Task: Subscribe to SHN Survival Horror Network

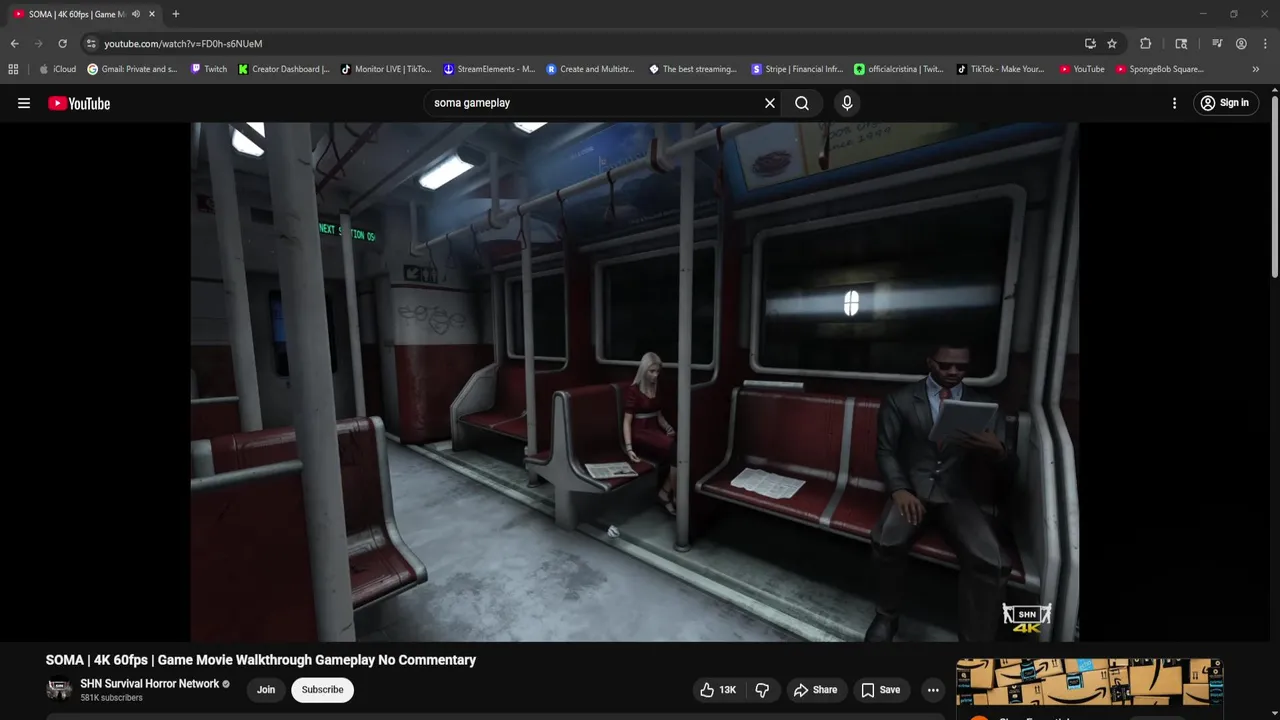Action: 322,690
